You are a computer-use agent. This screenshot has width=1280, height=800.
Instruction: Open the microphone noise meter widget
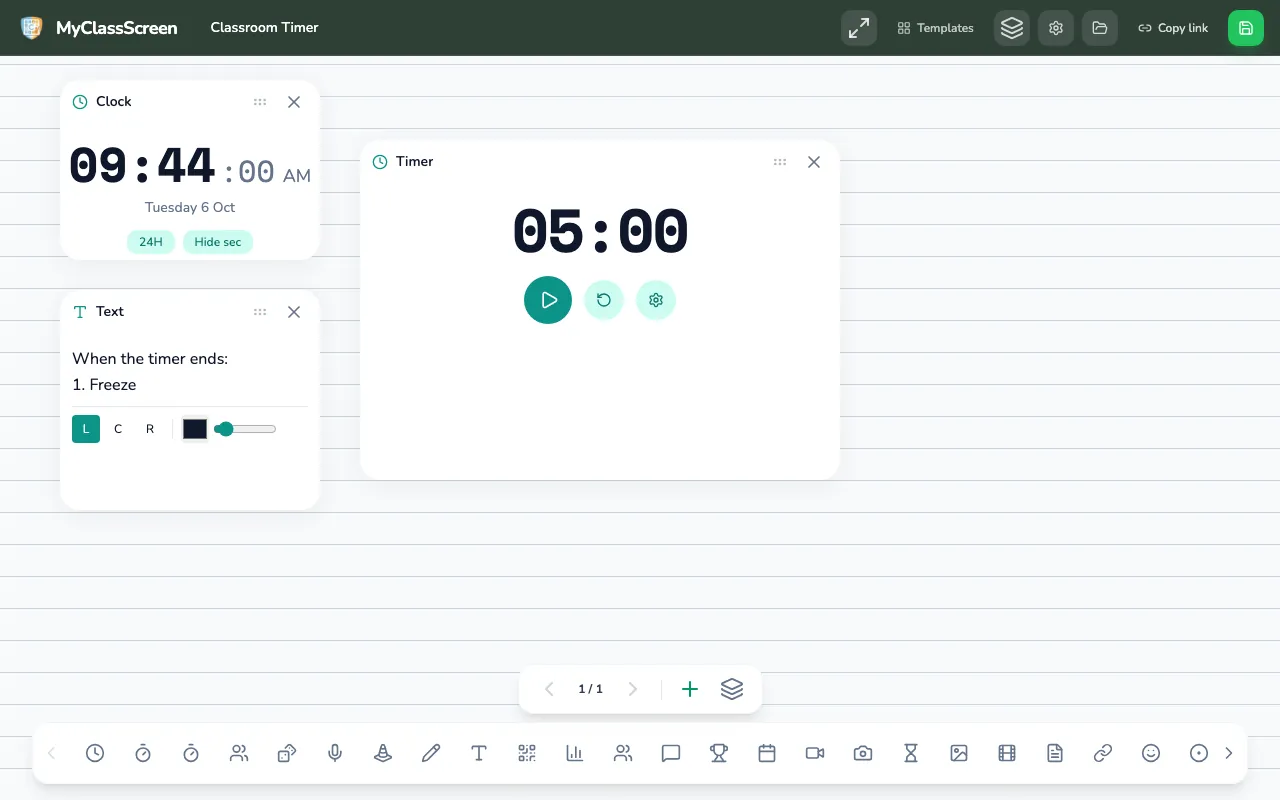(335, 753)
